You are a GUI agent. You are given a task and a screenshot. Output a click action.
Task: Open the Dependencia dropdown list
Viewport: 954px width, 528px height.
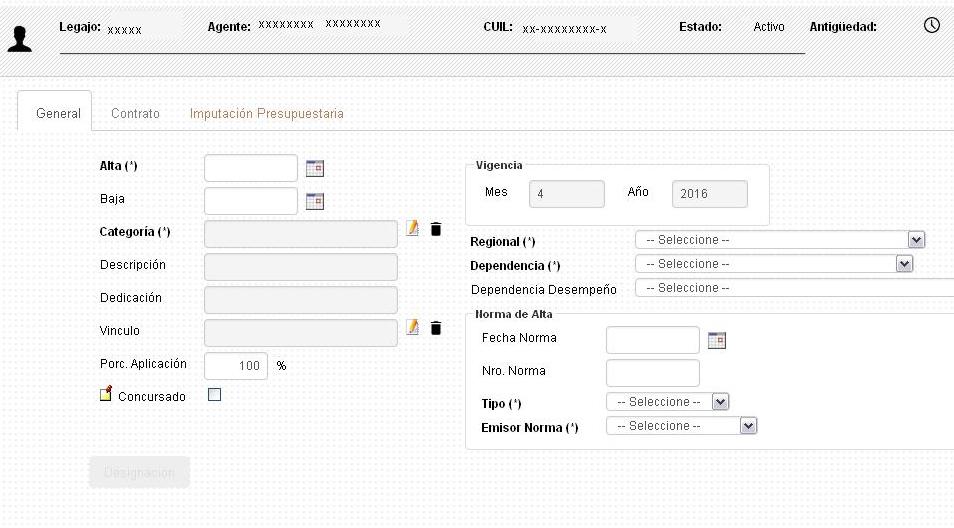[x=904, y=264]
